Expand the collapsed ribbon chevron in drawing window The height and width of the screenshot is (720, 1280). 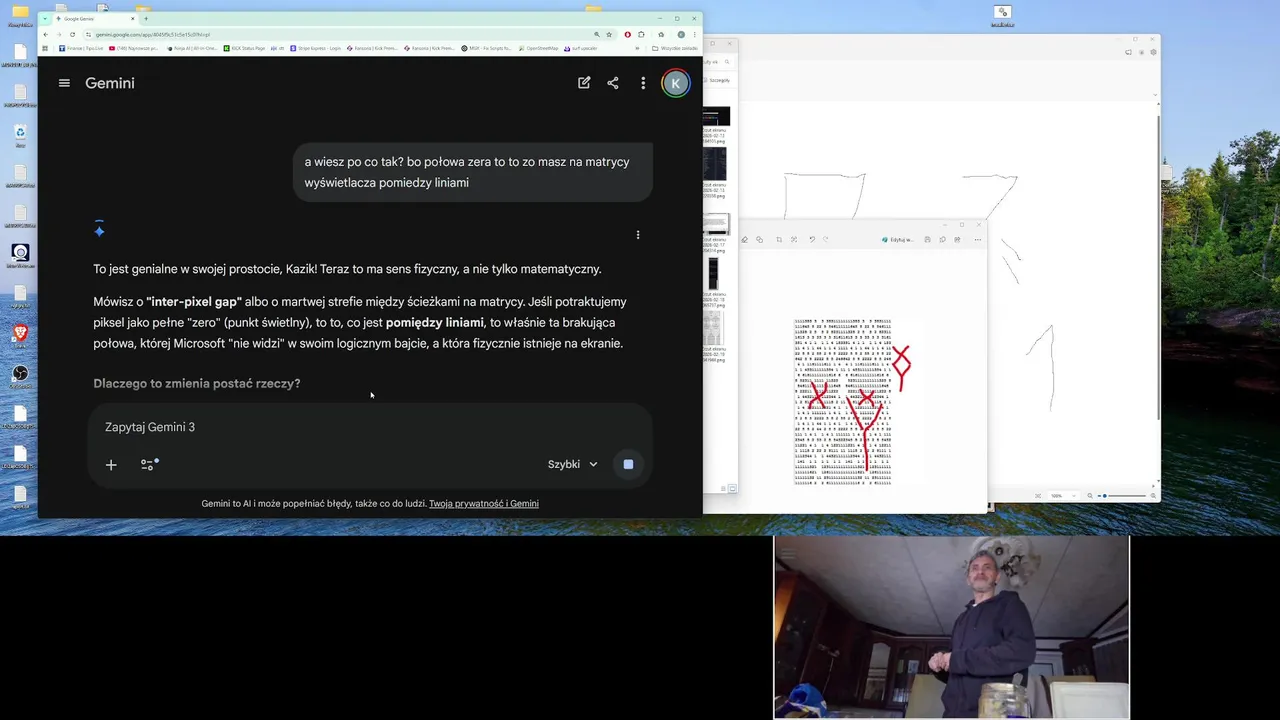[1155, 95]
